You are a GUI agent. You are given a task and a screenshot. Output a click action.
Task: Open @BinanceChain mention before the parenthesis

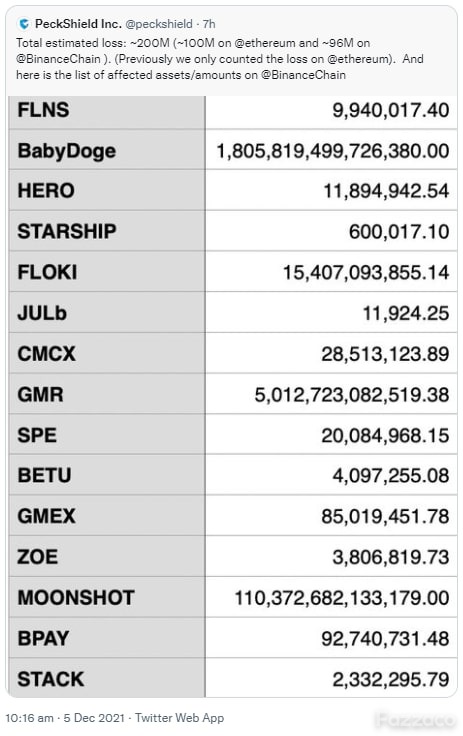pyautogui.click(x=58, y=59)
